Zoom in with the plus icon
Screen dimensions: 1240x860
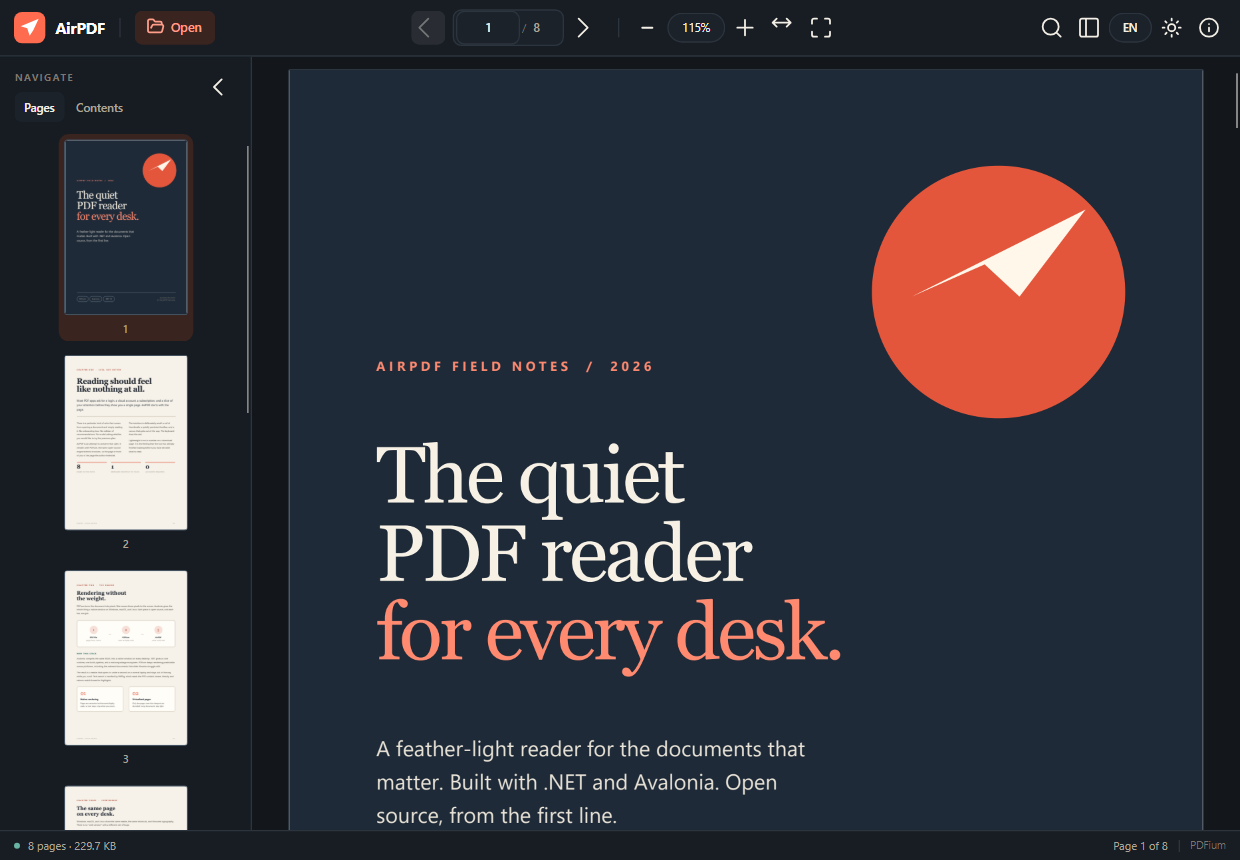745,28
